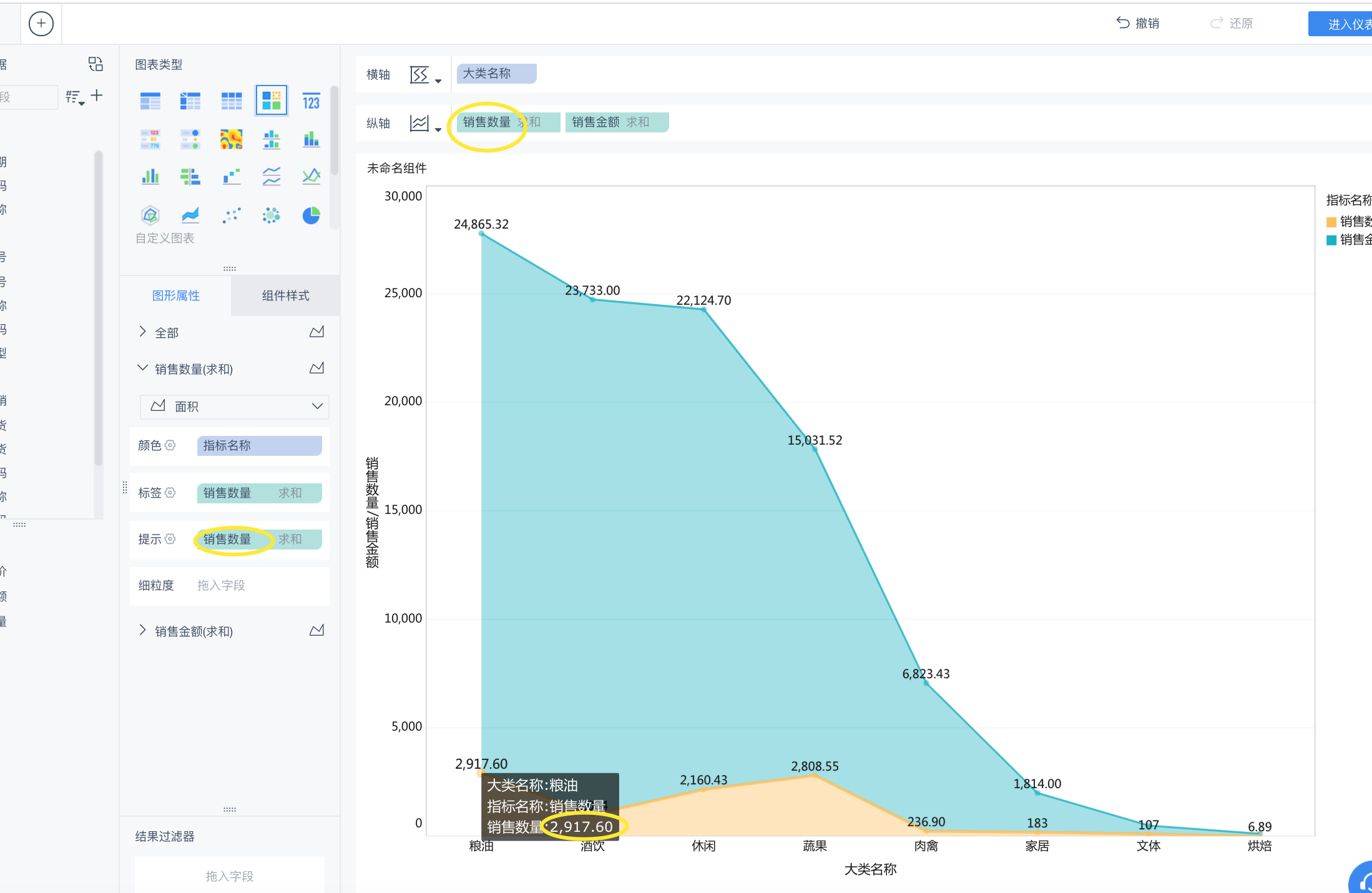Pick the comparison bar chart type
The width and height of the screenshot is (1372, 893).
click(190, 177)
